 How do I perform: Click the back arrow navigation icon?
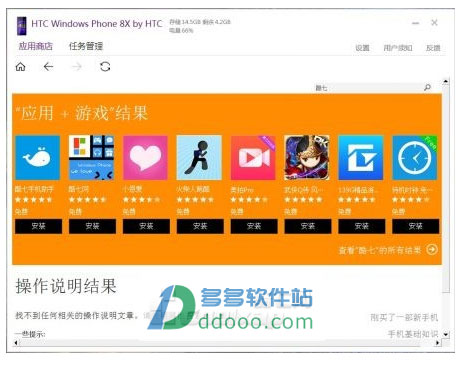[x=48, y=67]
